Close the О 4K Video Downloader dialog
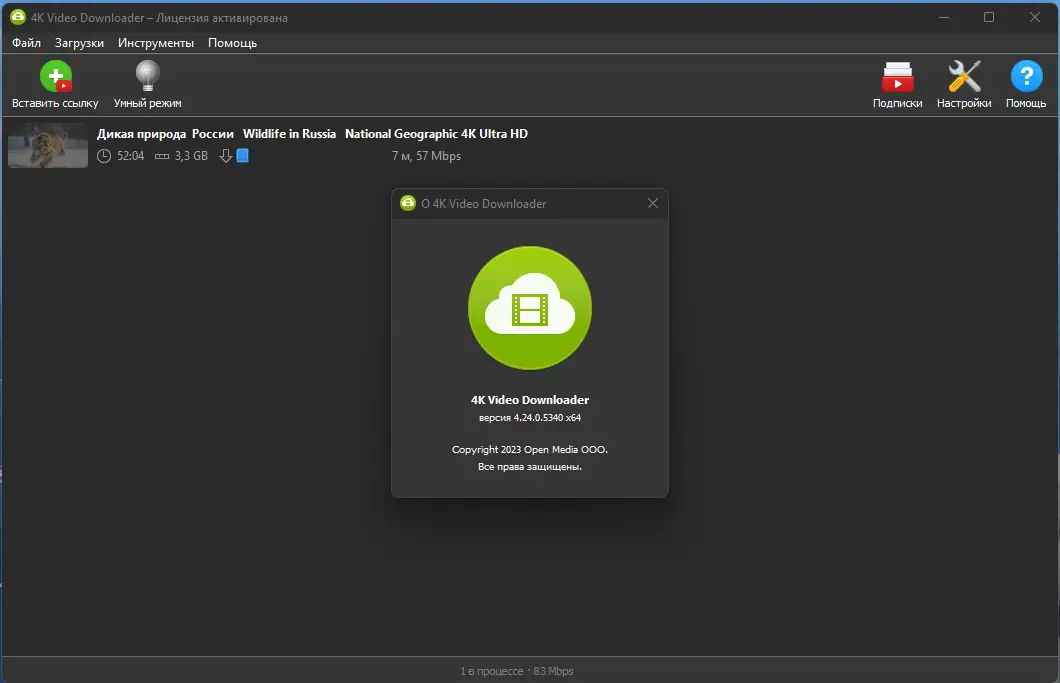Image resolution: width=1060 pixels, height=683 pixels. pos(653,203)
